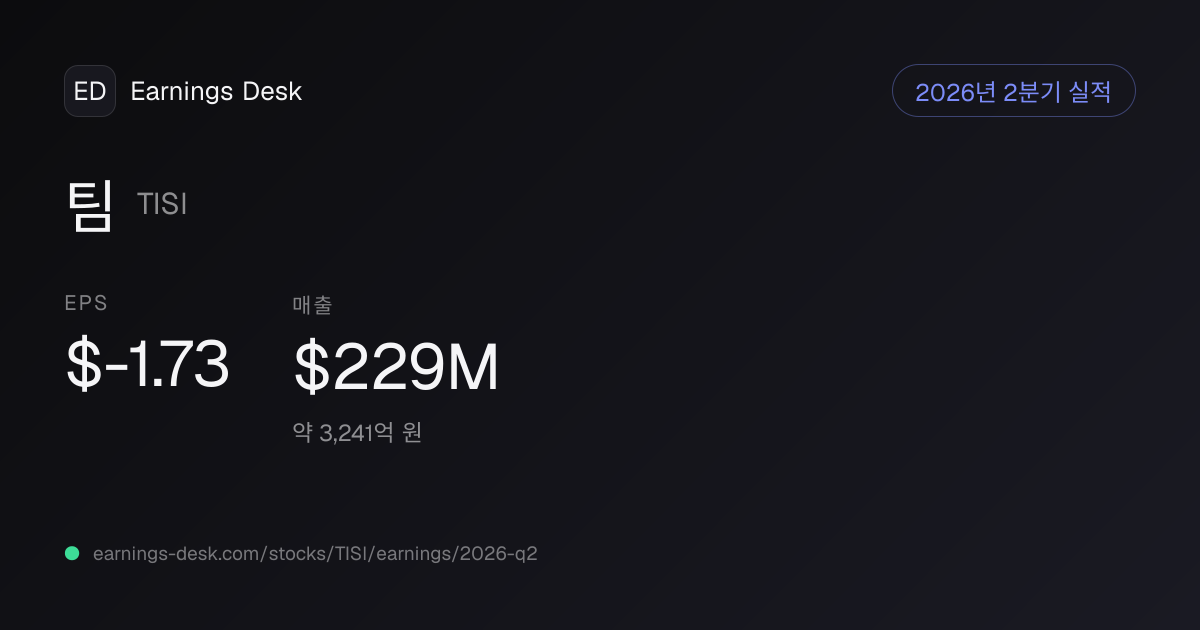Screen dimensions: 1200x630
Task: Open the earnings-desk.com URL link
Action: [315, 553]
